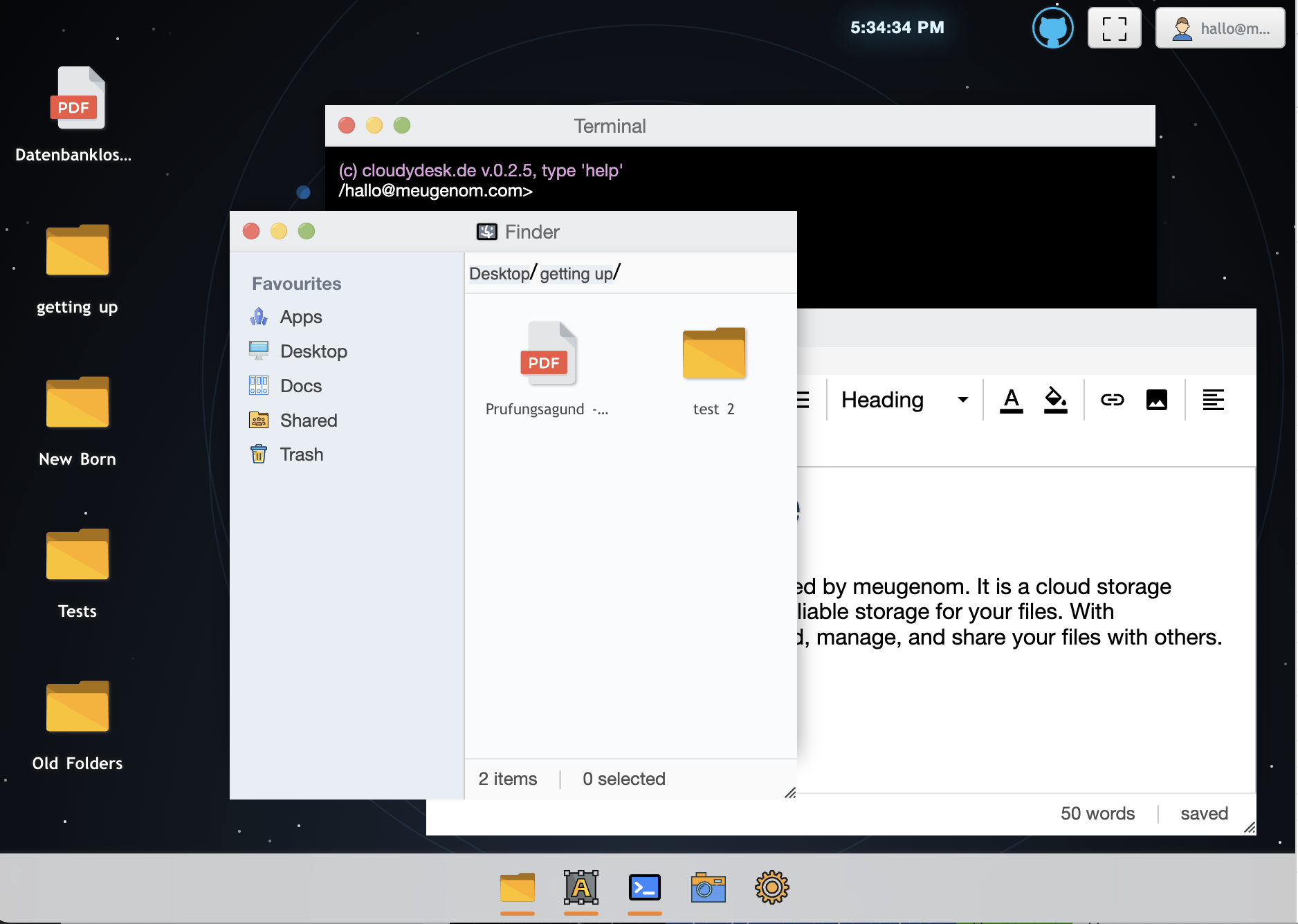Image resolution: width=1298 pixels, height=924 pixels.
Task: Click '50 words' in editor status bar
Action: click(1097, 813)
